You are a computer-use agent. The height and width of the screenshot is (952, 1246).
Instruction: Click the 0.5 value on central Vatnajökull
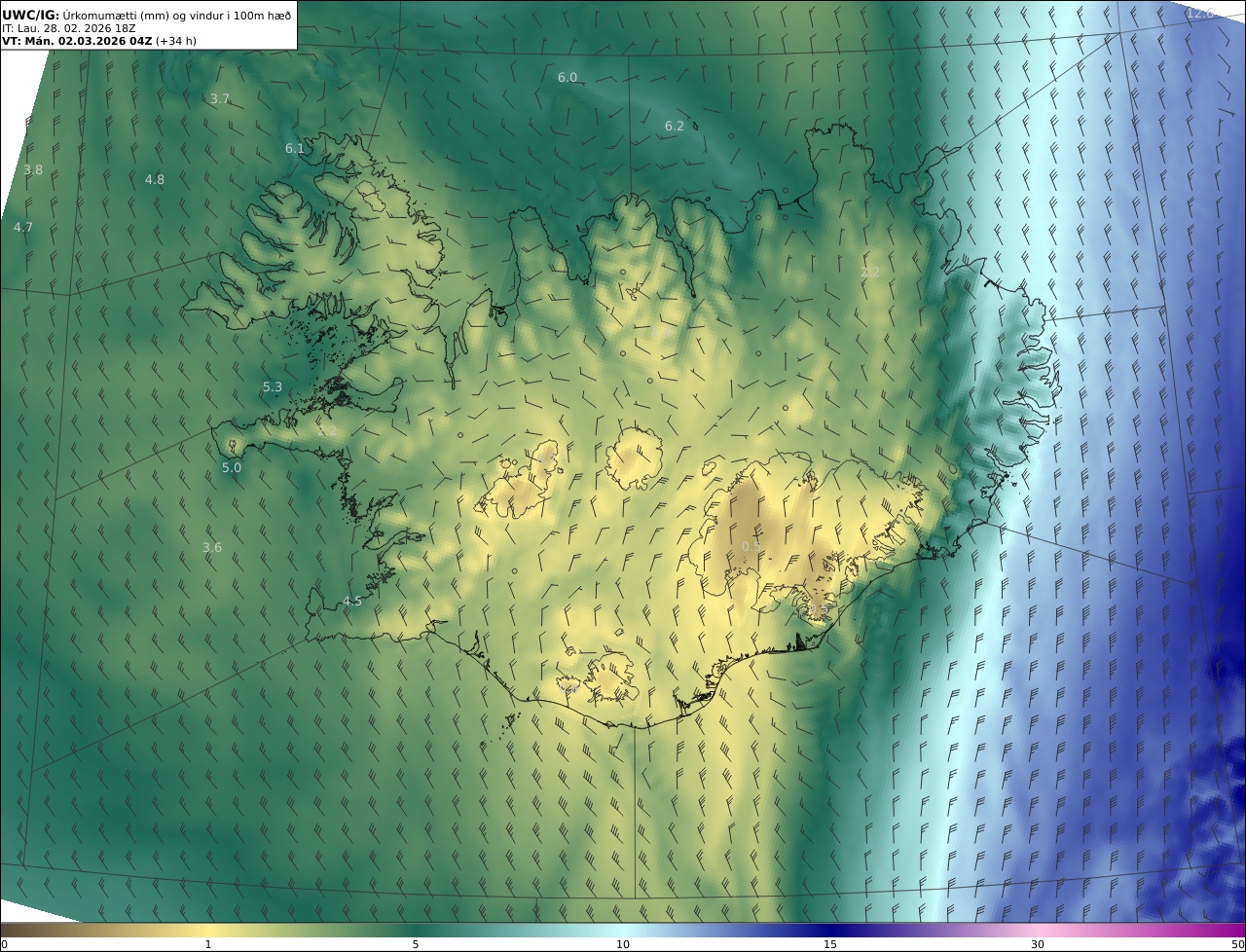[752, 547]
